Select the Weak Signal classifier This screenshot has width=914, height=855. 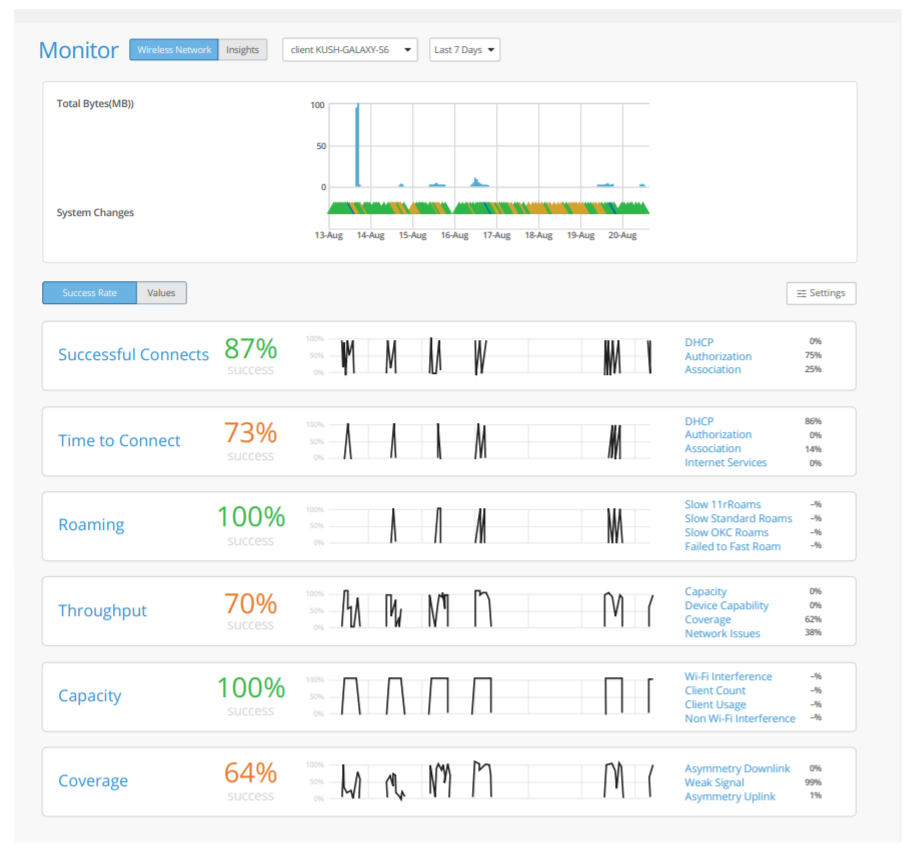click(715, 783)
